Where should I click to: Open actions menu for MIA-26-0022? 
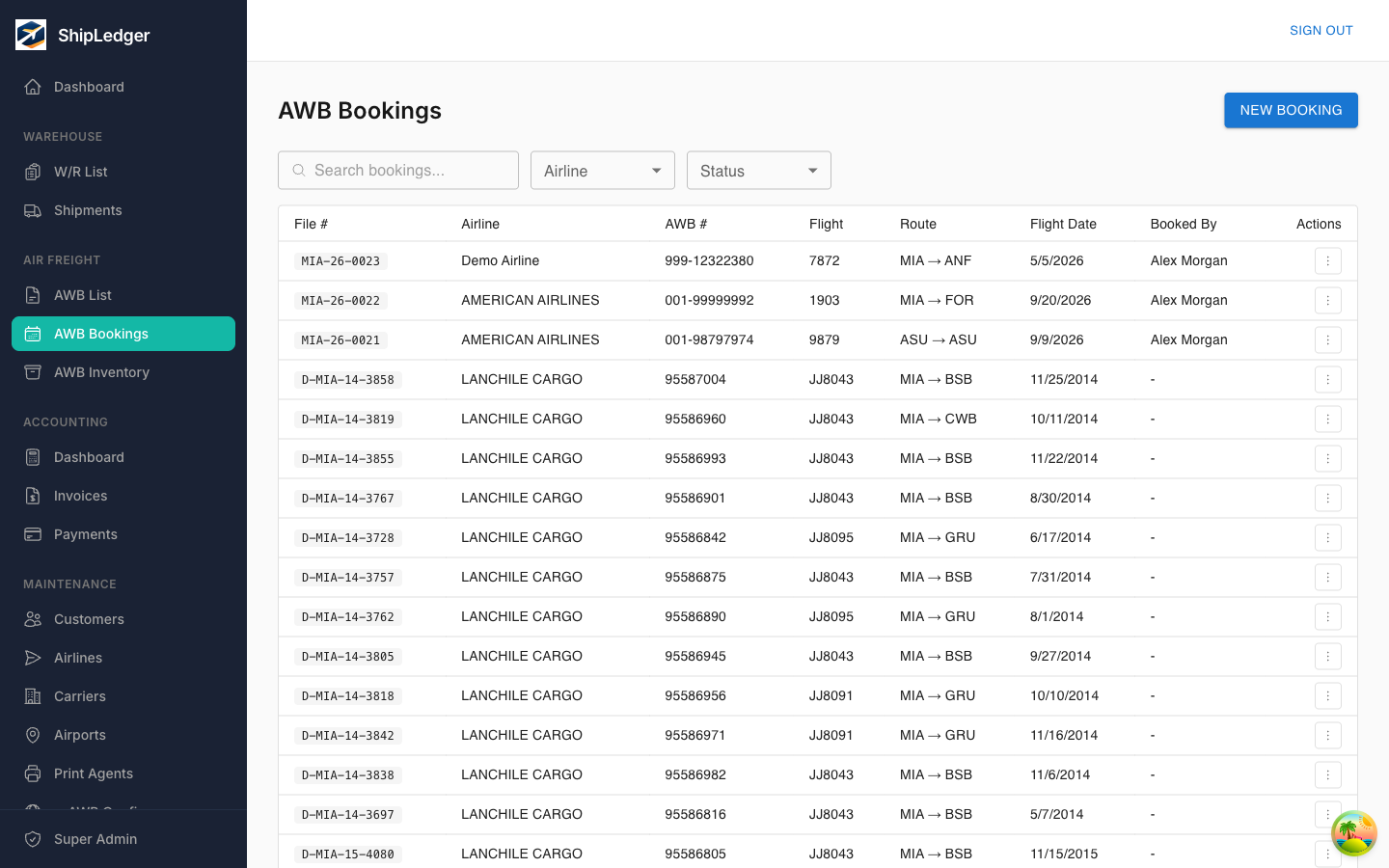pyautogui.click(x=1328, y=301)
